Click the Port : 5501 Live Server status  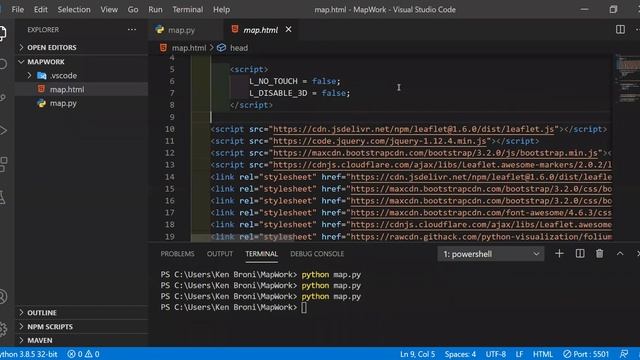tap(586, 354)
